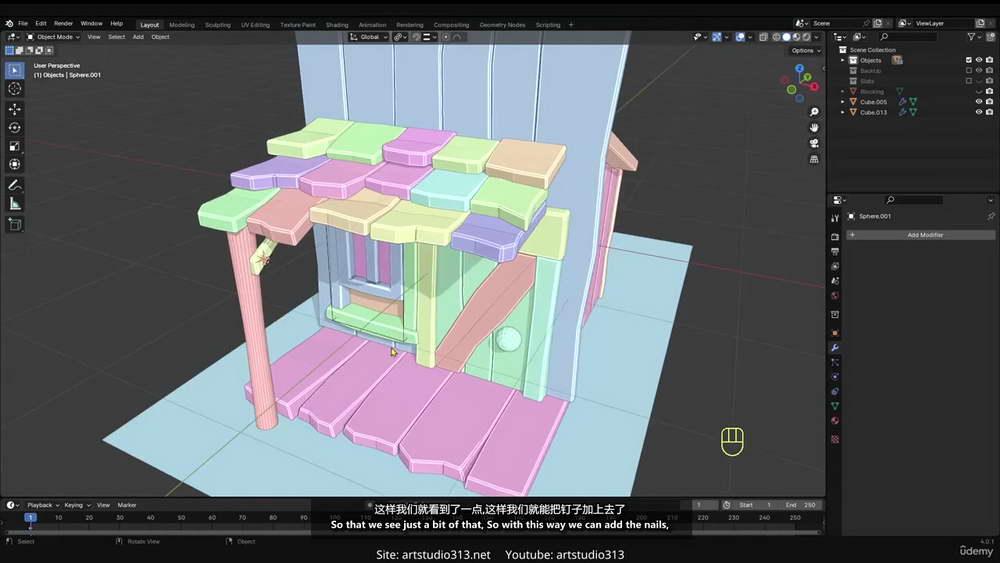Open the Object Constraints properties tab

tap(835, 391)
